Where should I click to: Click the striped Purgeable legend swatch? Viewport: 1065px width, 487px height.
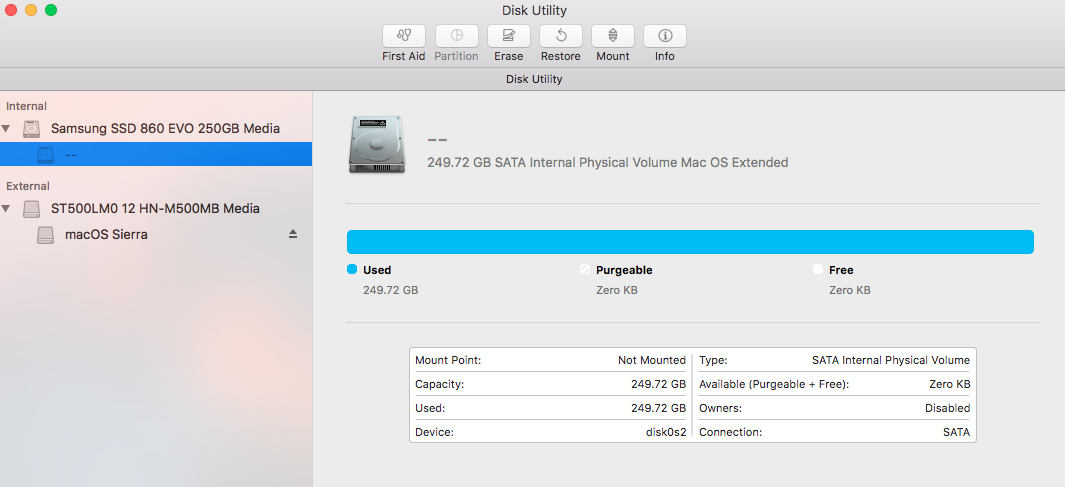(x=585, y=269)
